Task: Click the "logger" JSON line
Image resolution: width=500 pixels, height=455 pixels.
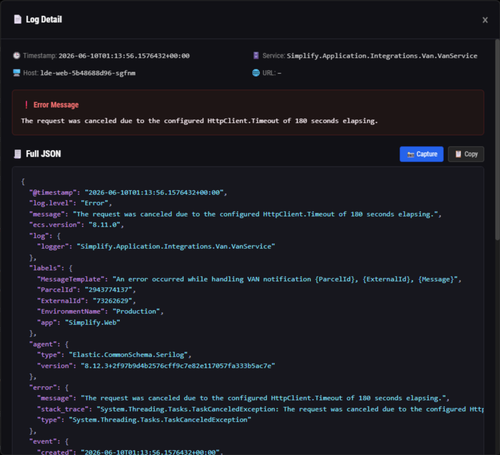Action: point(156,246)
